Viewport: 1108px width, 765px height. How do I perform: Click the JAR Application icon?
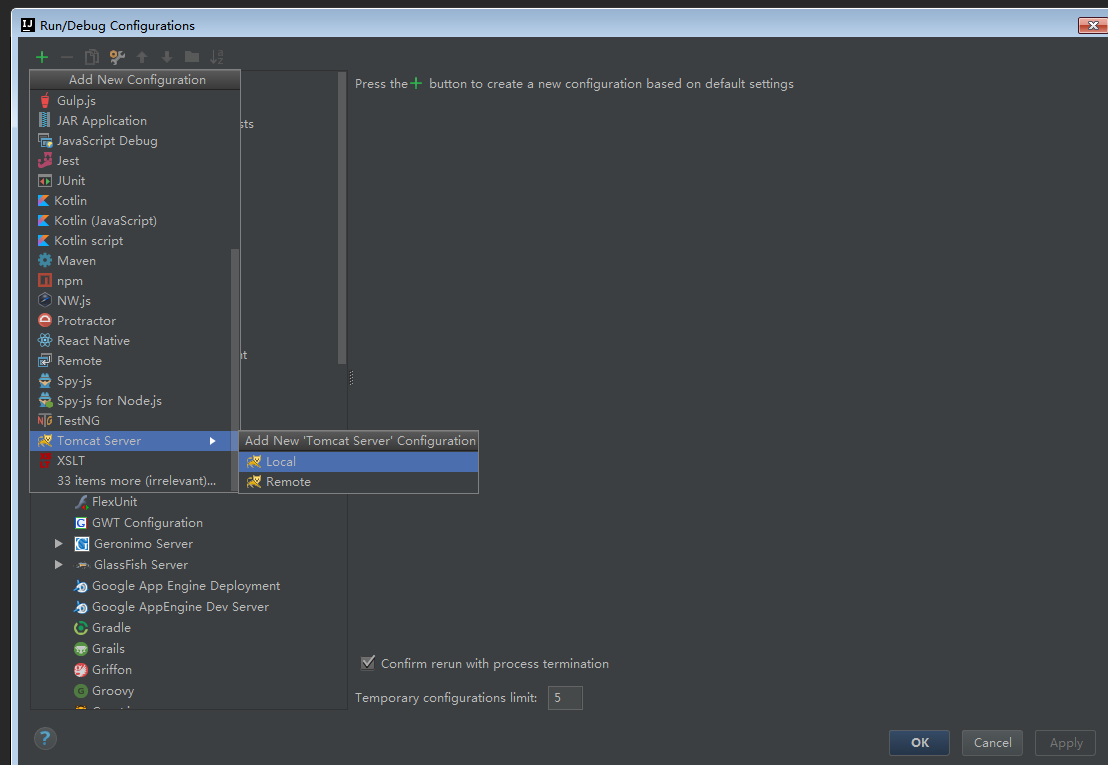pyautogui.click(x=45, y=120)
